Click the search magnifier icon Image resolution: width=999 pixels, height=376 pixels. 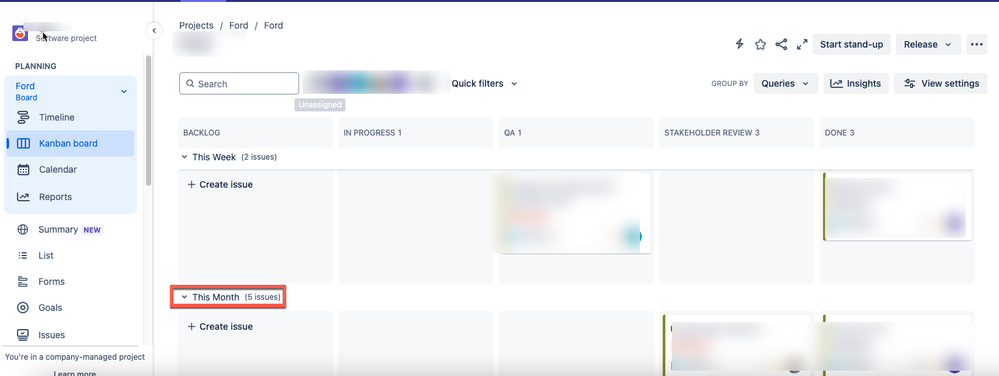point(190,83)
